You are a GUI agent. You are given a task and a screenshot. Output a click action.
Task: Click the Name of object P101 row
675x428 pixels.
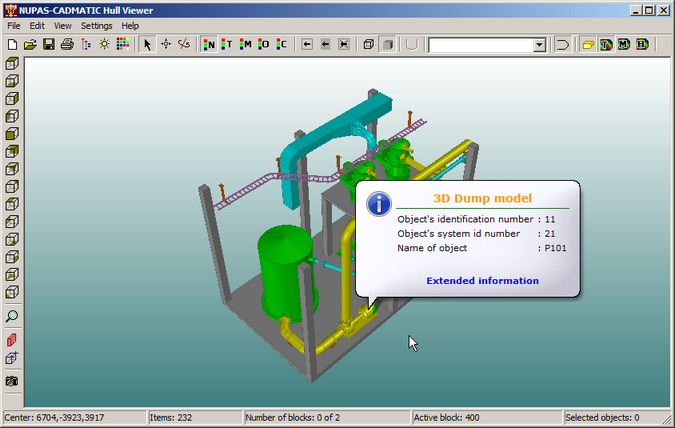[x=482, y=248]
